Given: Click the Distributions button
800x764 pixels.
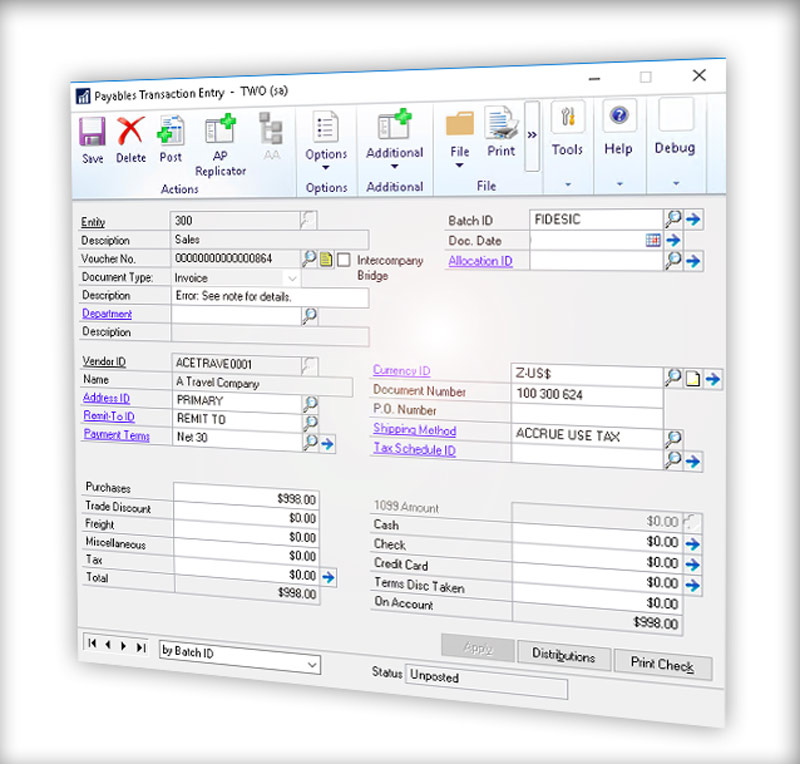Looking at the screenshot, I should 564,655.
